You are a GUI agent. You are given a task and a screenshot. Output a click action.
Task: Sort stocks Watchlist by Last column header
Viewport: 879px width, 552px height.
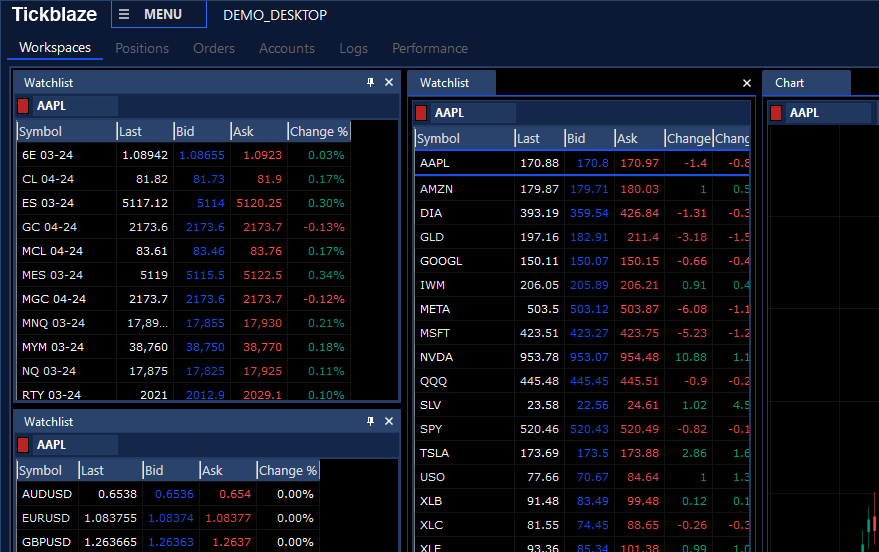[538, 139]
